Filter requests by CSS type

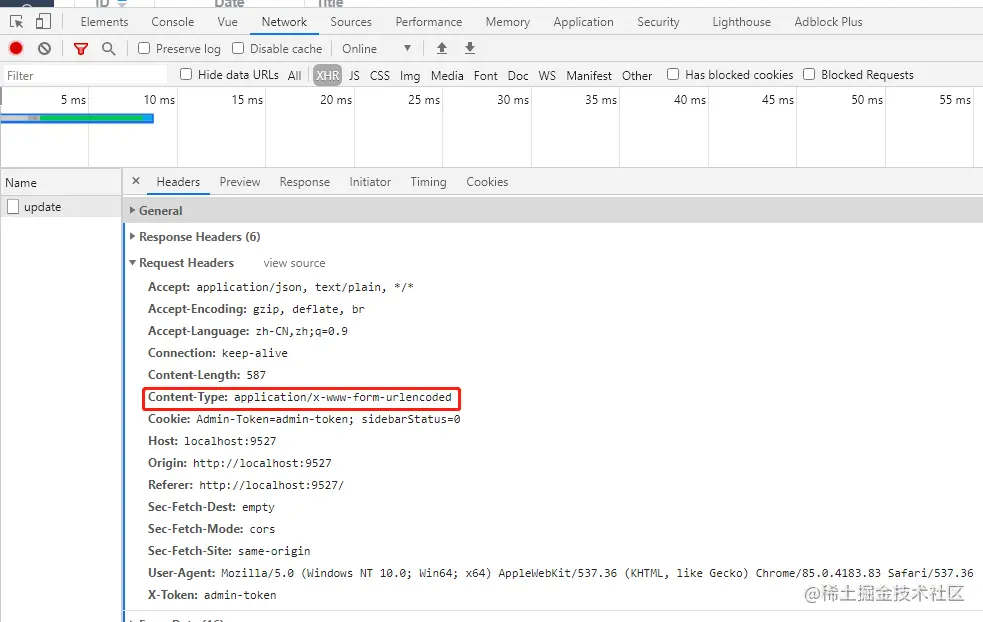[380, 75]
